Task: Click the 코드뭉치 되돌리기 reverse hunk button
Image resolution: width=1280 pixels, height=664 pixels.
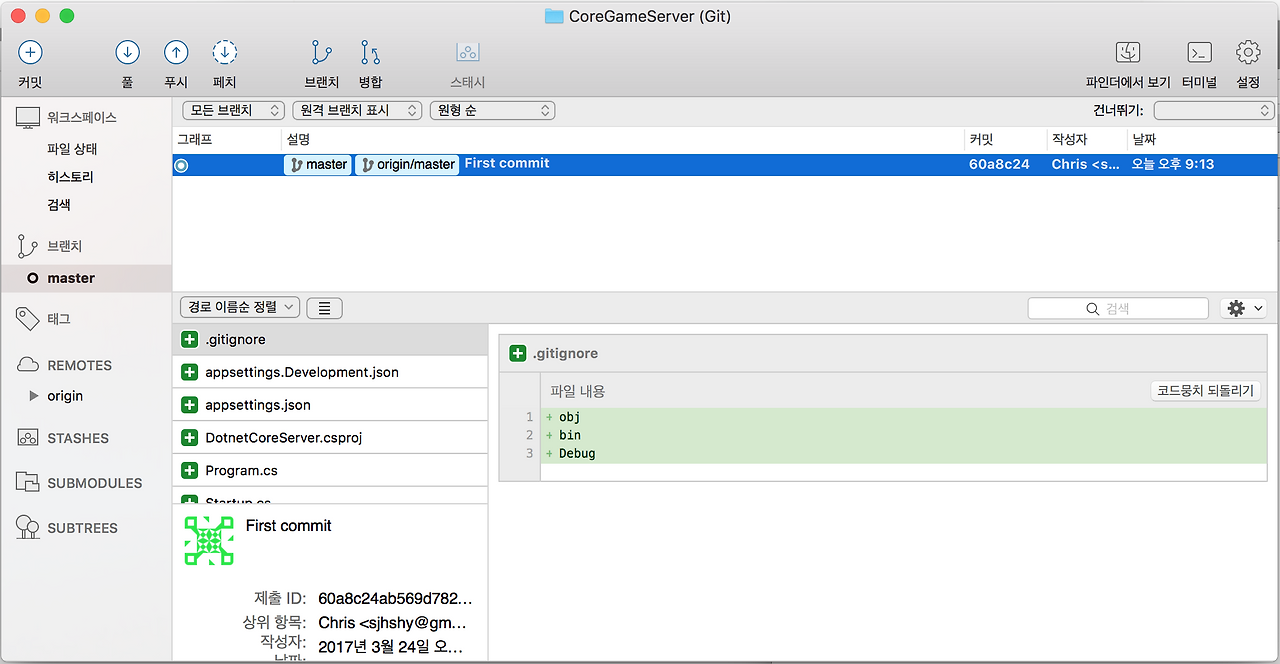Action: (x=1205, y=391)
